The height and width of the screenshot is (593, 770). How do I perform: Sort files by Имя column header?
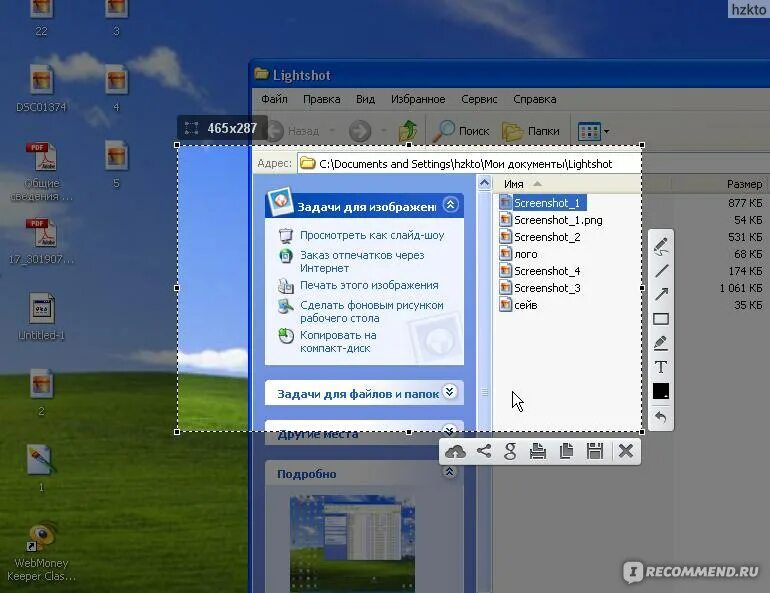514,184
